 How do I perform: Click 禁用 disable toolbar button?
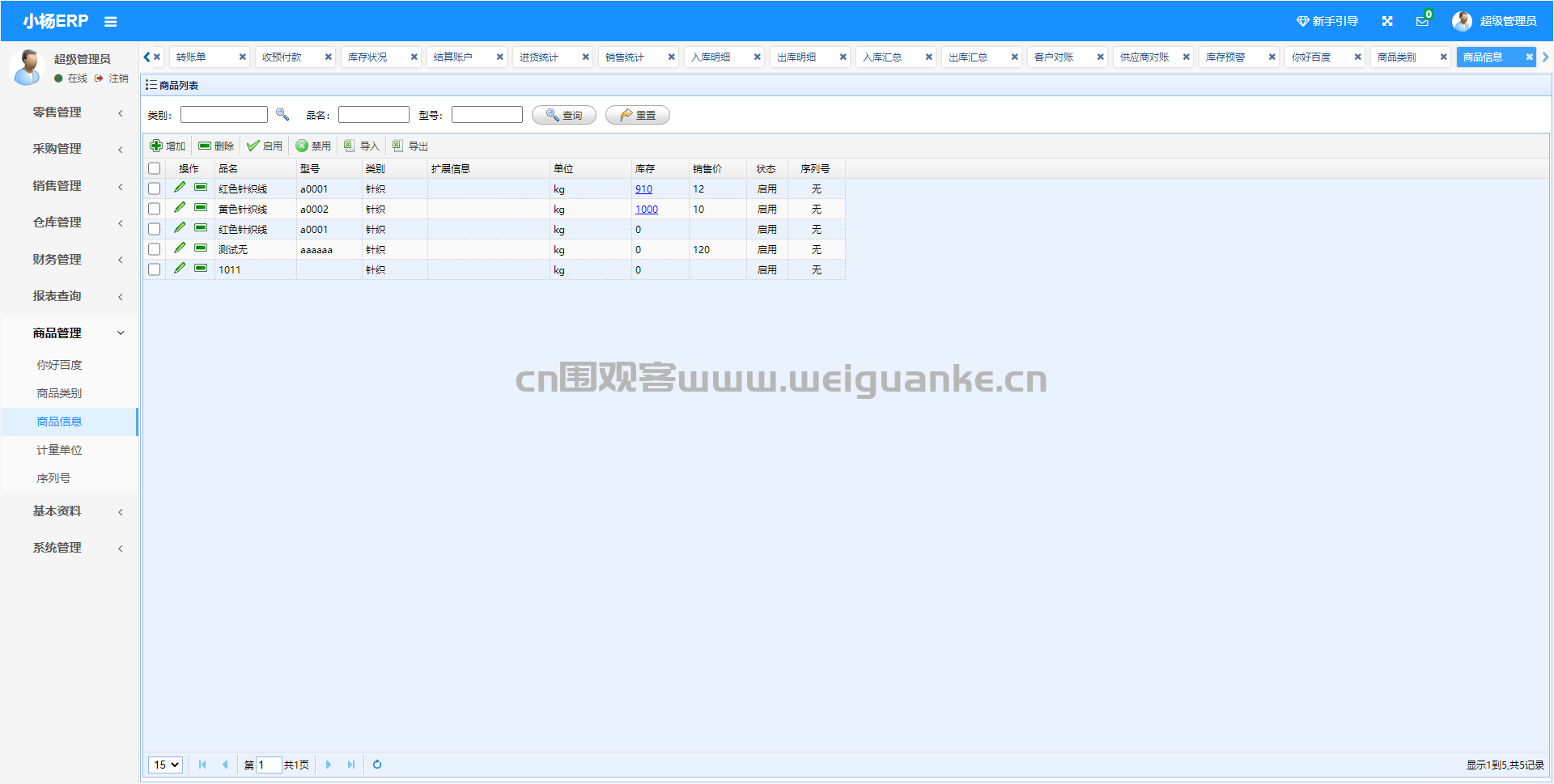tap(313, 146)
